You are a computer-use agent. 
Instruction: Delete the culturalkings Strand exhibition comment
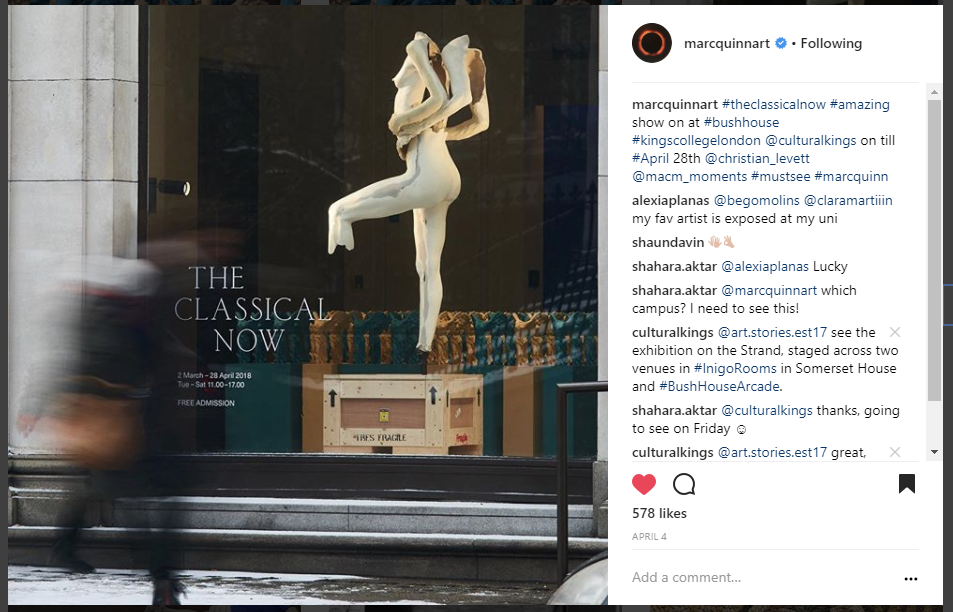click(895, 332)
